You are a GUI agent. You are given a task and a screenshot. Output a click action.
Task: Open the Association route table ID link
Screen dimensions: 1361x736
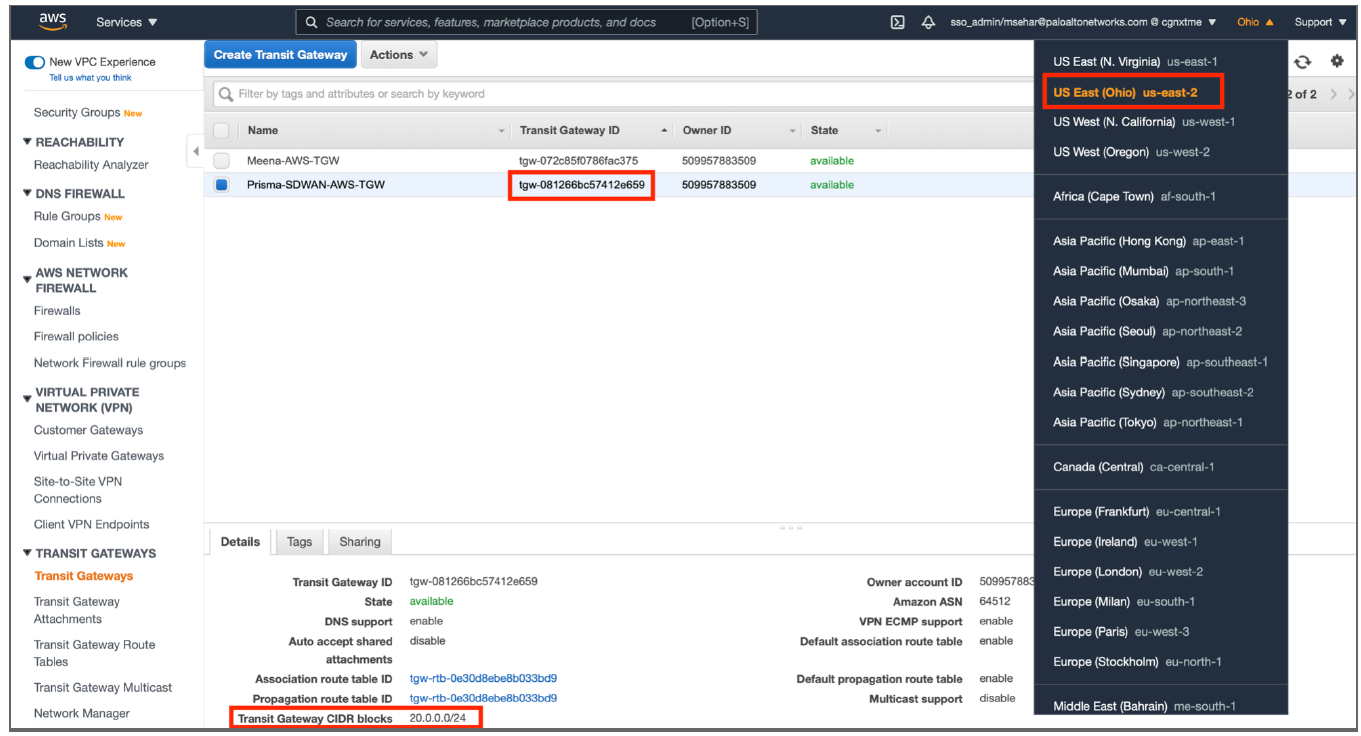483,679
